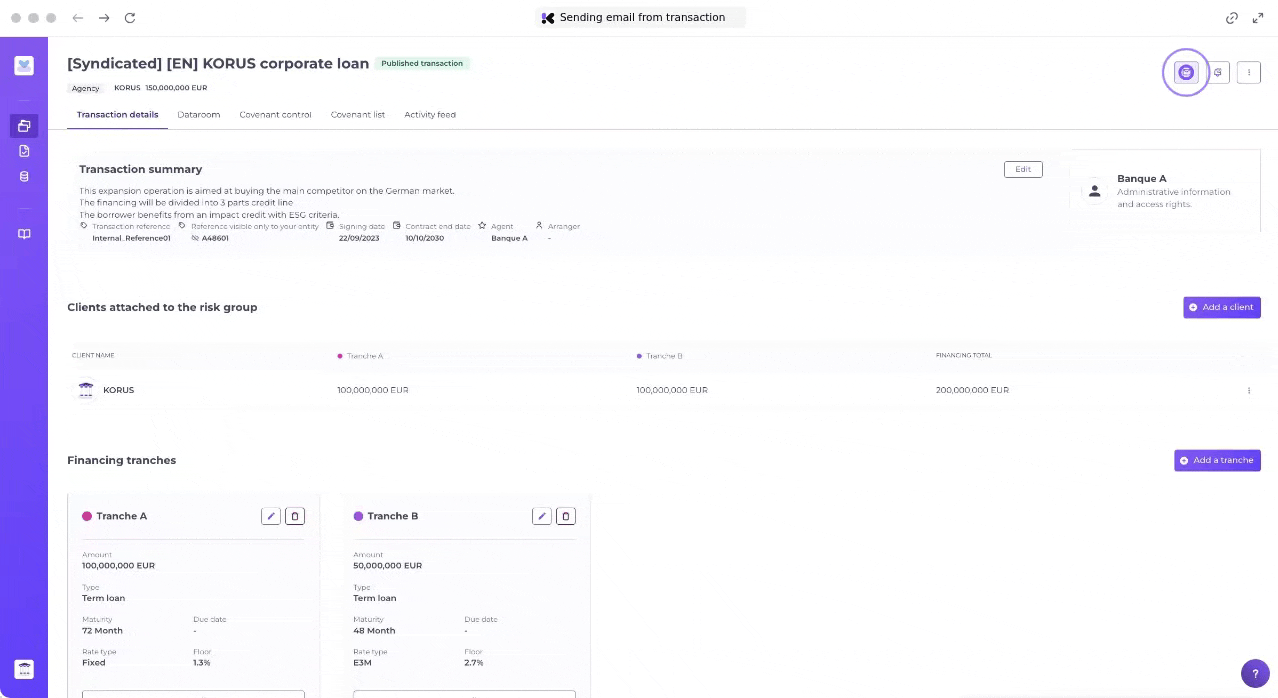The height and width of the screenshot is (698, 1278).
Task: Open the Banque A administrative information card
Action: click(1164, 191)
